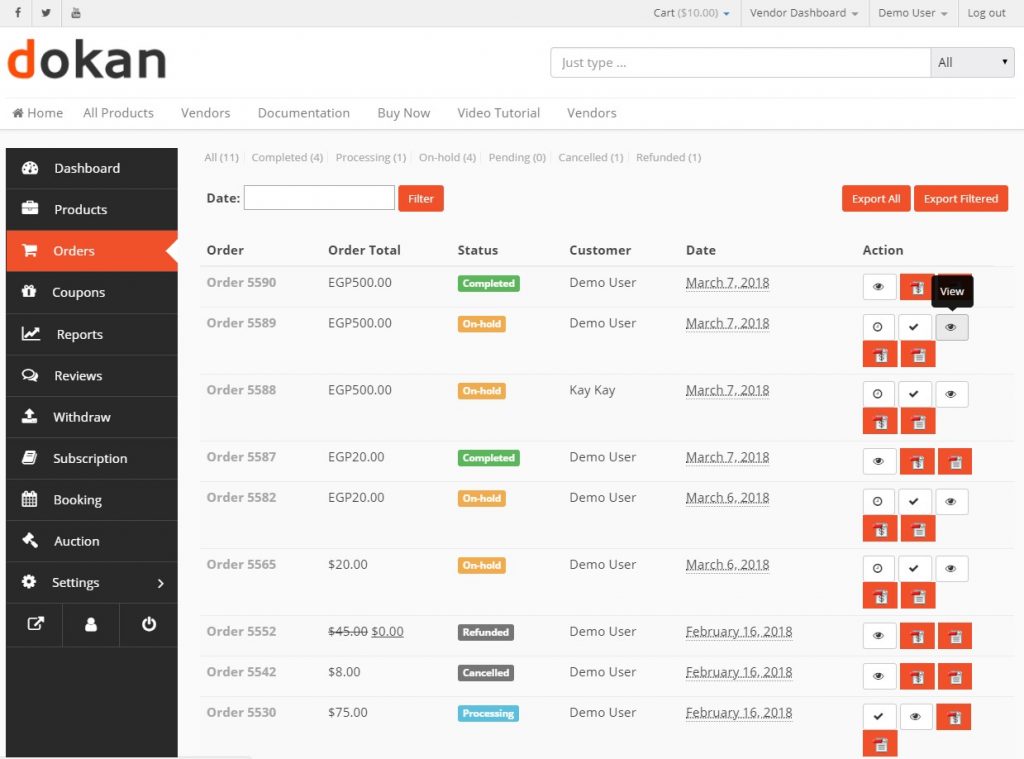Image resolution: width=1024 pixels, height=759 pixels.
Task: View order 5588 using the eye icon
Action: tap(951, 394)
